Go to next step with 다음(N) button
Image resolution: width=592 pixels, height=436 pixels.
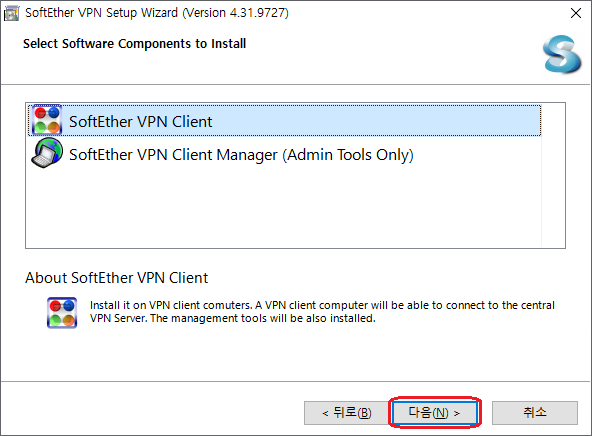tap(435, 413)
